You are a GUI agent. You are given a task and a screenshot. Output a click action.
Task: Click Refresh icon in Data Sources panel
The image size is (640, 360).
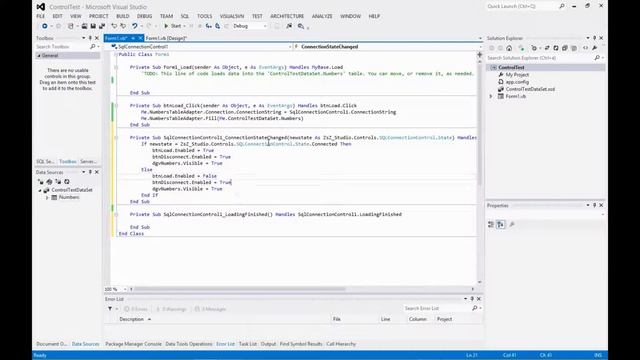tap(67, 182)
